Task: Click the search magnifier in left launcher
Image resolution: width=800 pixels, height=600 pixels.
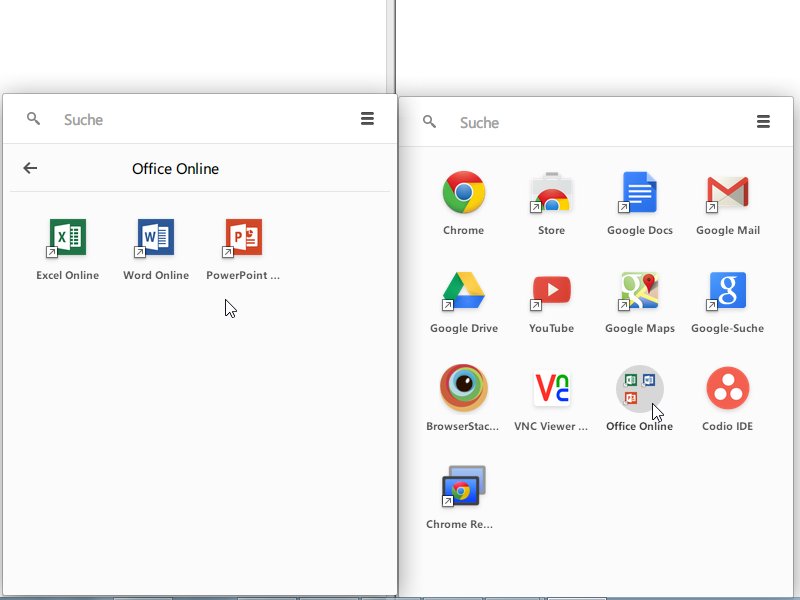Action: point(33,119)
